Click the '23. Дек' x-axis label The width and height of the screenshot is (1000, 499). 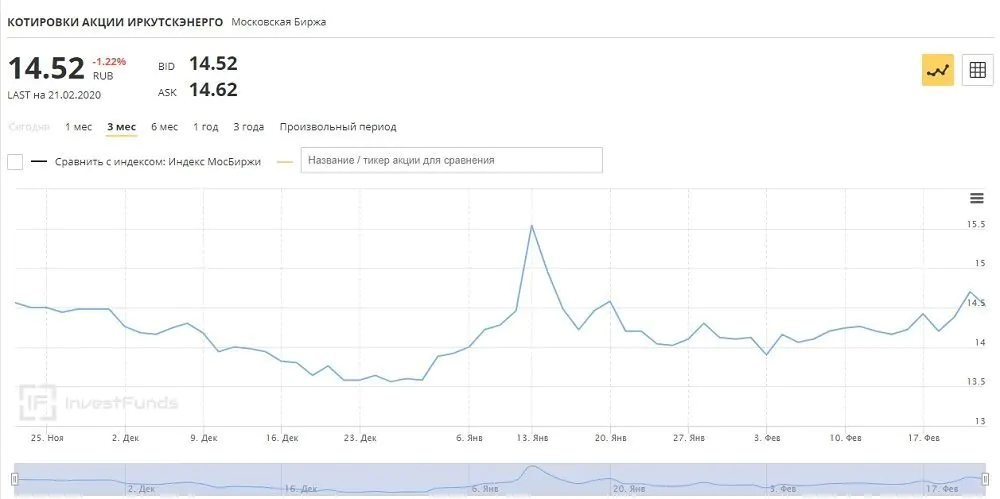coord(360,438)
